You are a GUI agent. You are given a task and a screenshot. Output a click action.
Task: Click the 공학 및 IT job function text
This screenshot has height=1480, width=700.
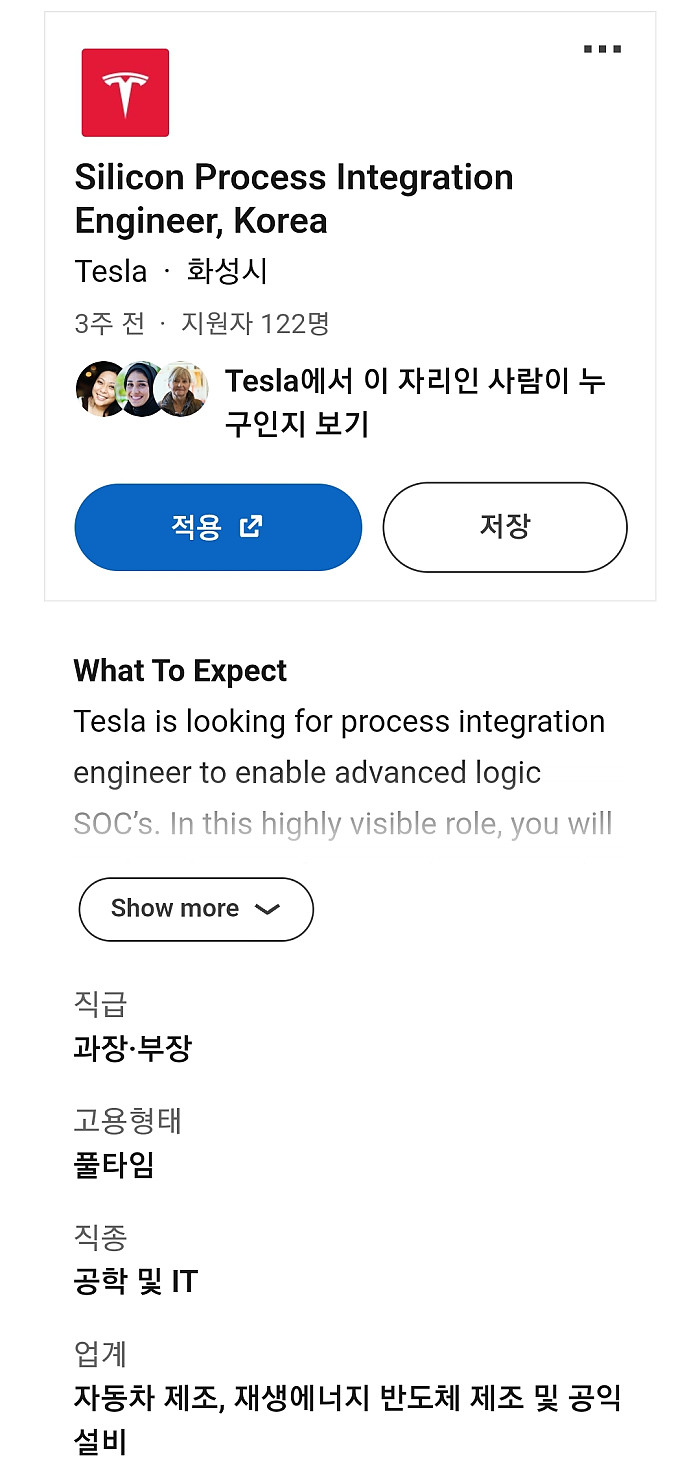pyautogui.click(x=135, y=1281)
